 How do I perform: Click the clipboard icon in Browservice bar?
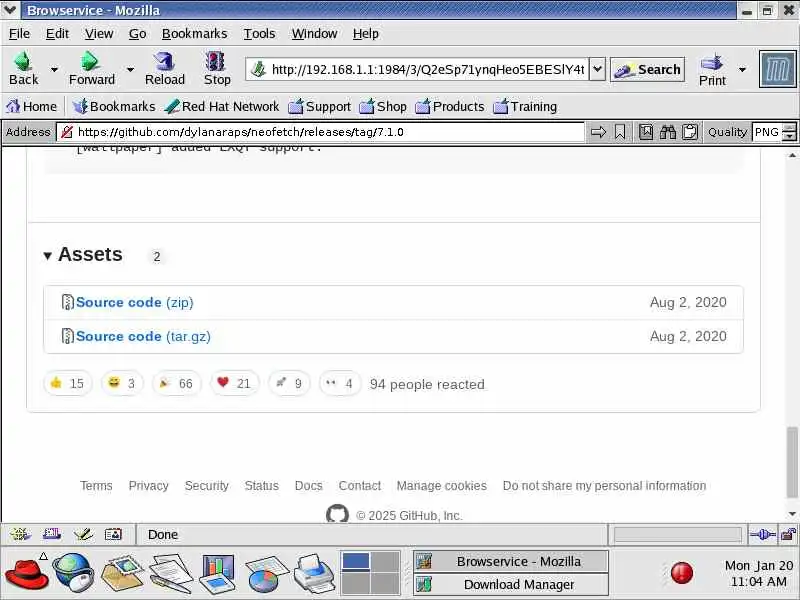coord(690,133)
